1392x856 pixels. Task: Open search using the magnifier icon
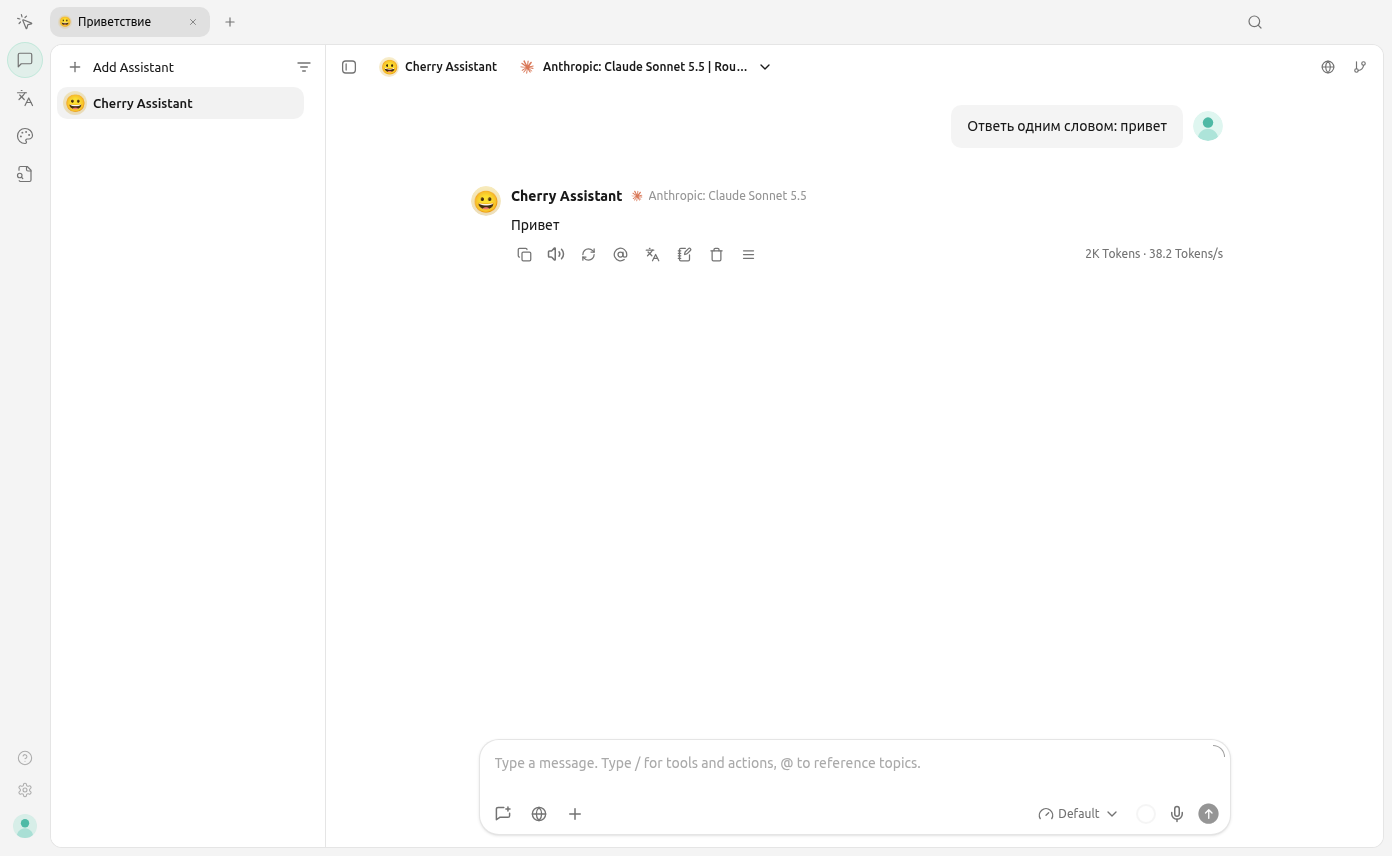[1255, 22]
